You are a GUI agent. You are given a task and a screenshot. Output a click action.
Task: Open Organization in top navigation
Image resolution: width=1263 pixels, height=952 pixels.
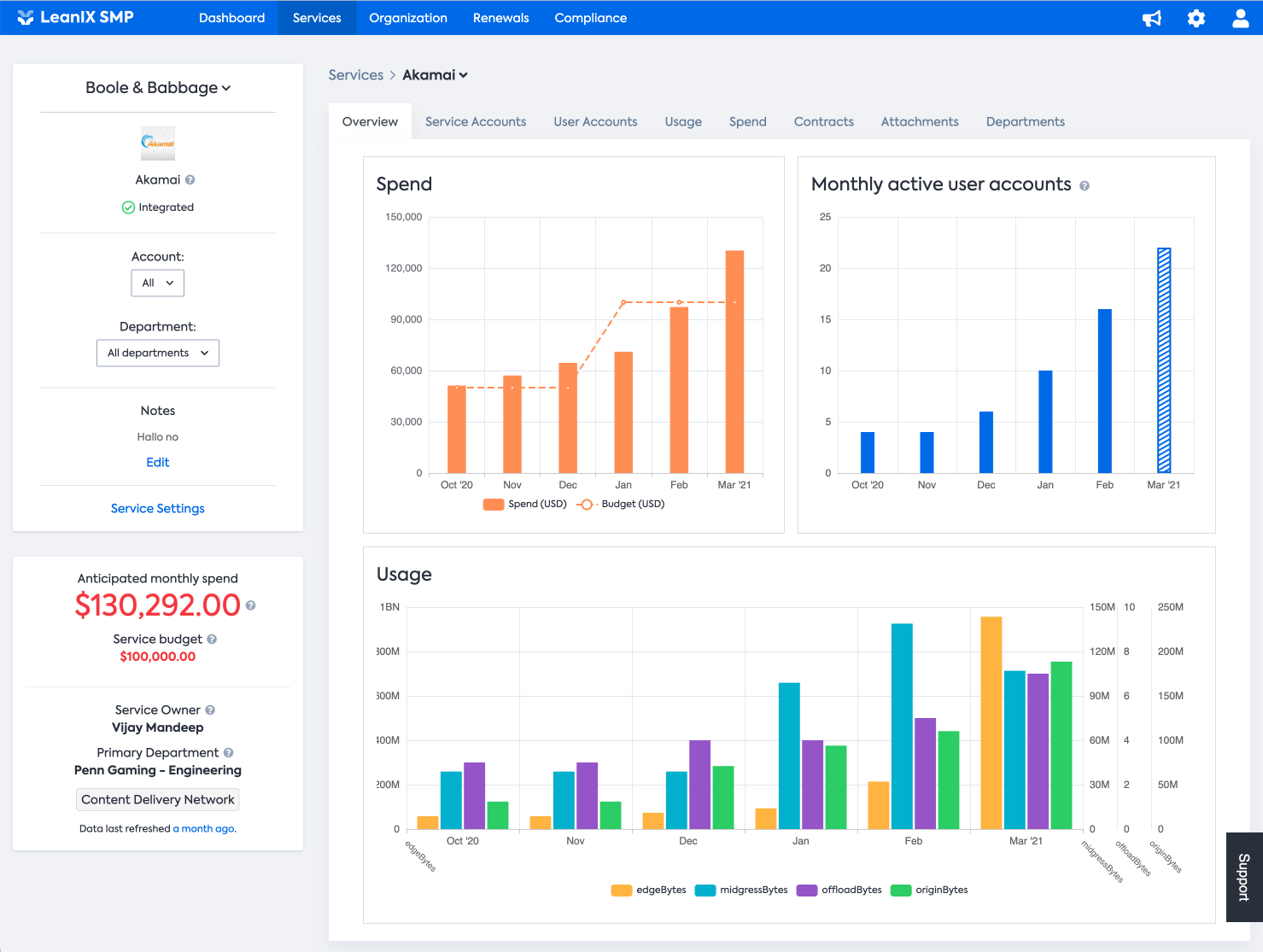click(408, 18)
